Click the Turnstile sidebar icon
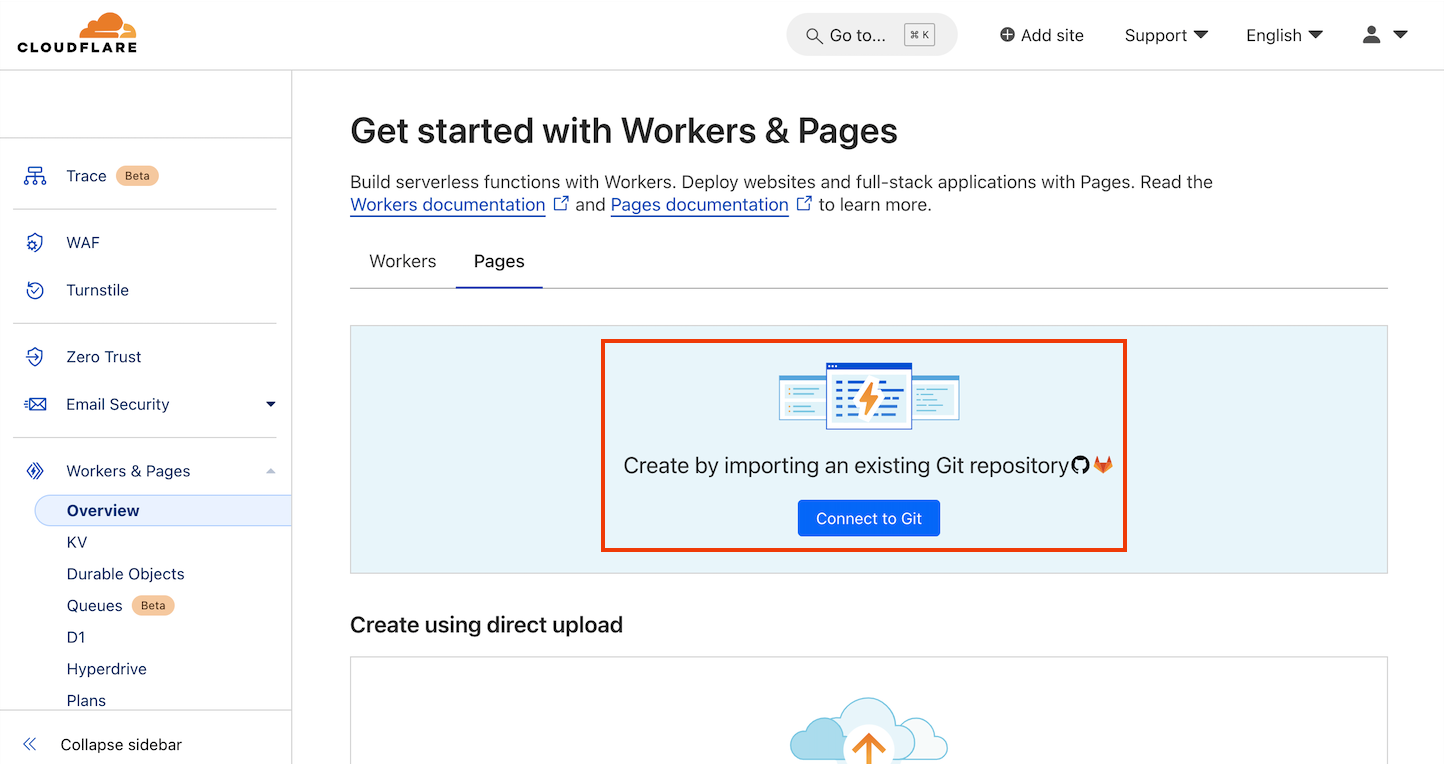The image size is (1444, 764). click(34, 290)
